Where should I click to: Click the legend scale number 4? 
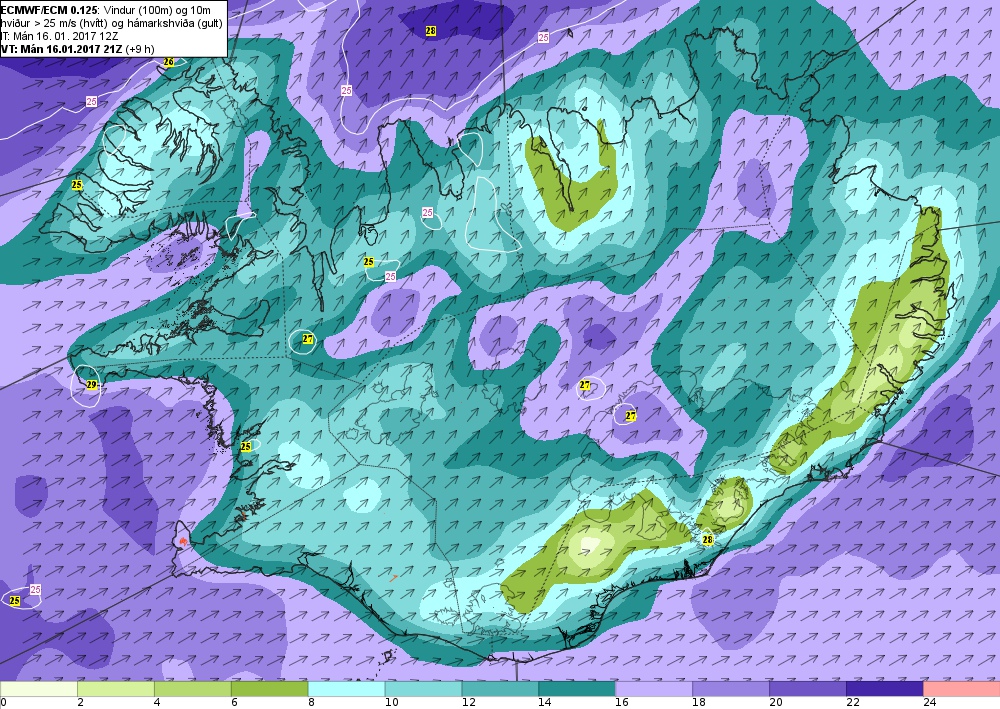(158, 703)
